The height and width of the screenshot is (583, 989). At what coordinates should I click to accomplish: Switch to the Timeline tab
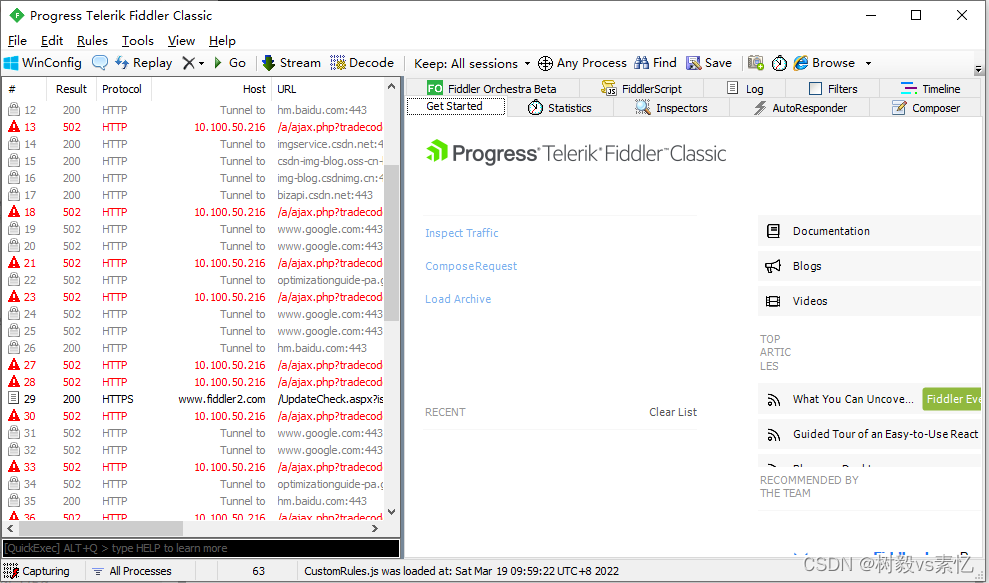[930, 88]
